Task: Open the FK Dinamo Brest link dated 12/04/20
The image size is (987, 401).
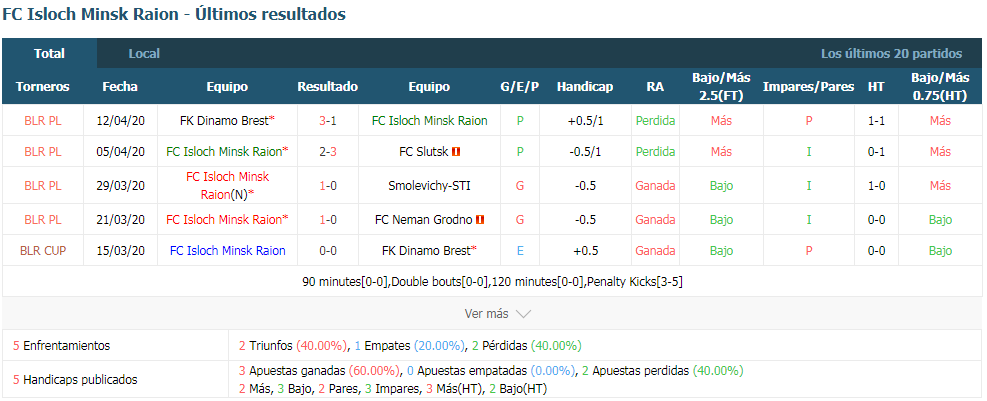Action: click(x=223, y=120)
